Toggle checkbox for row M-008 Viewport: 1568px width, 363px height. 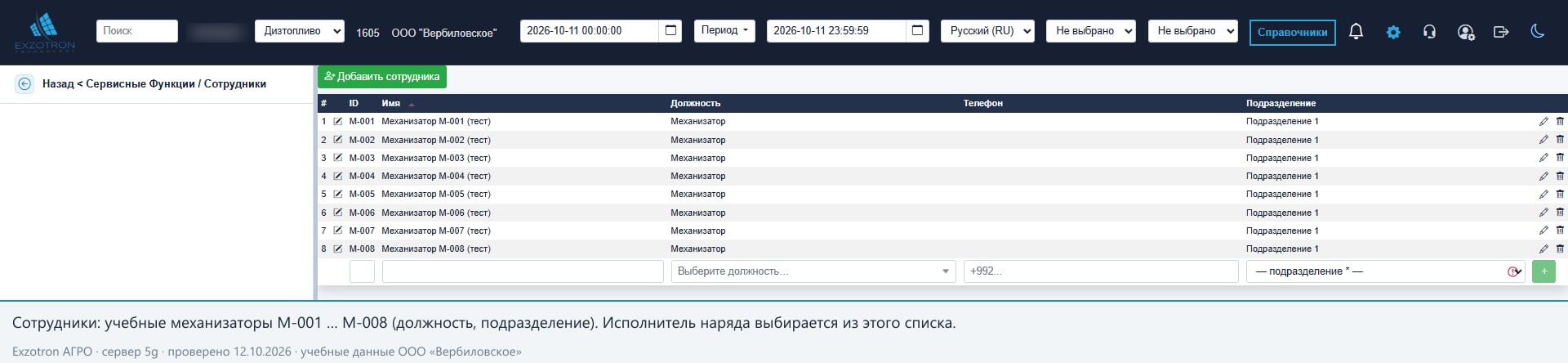coord(338,249)
